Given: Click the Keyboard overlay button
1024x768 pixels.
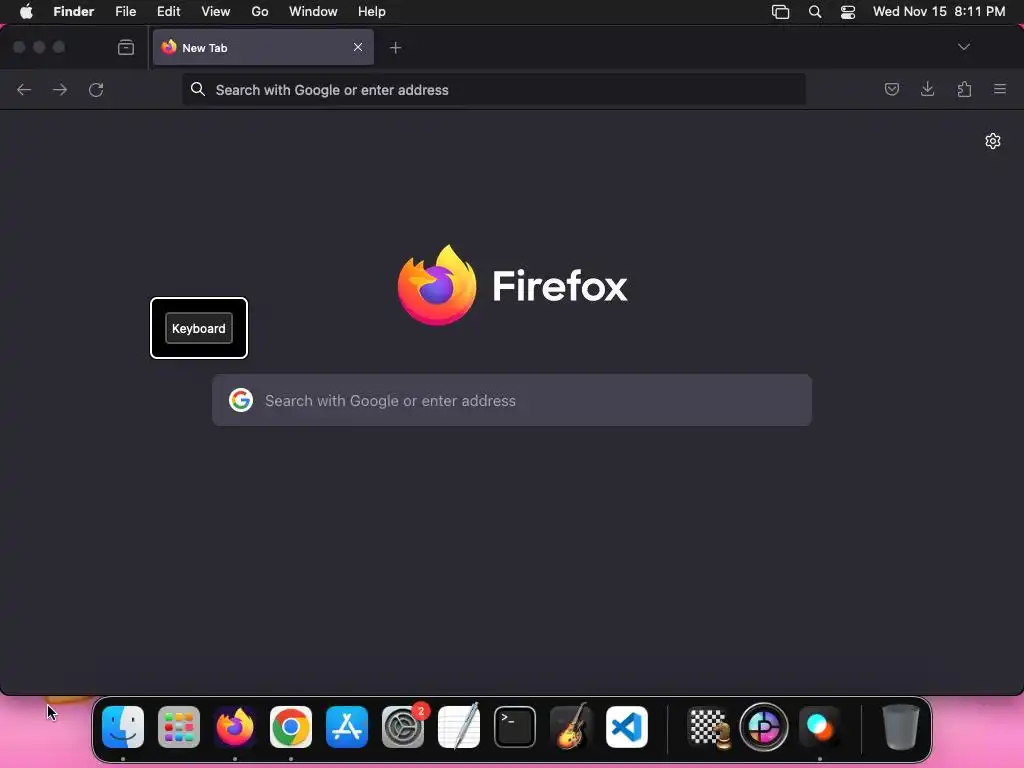Looking at the screenshot, I should (199, 328).
